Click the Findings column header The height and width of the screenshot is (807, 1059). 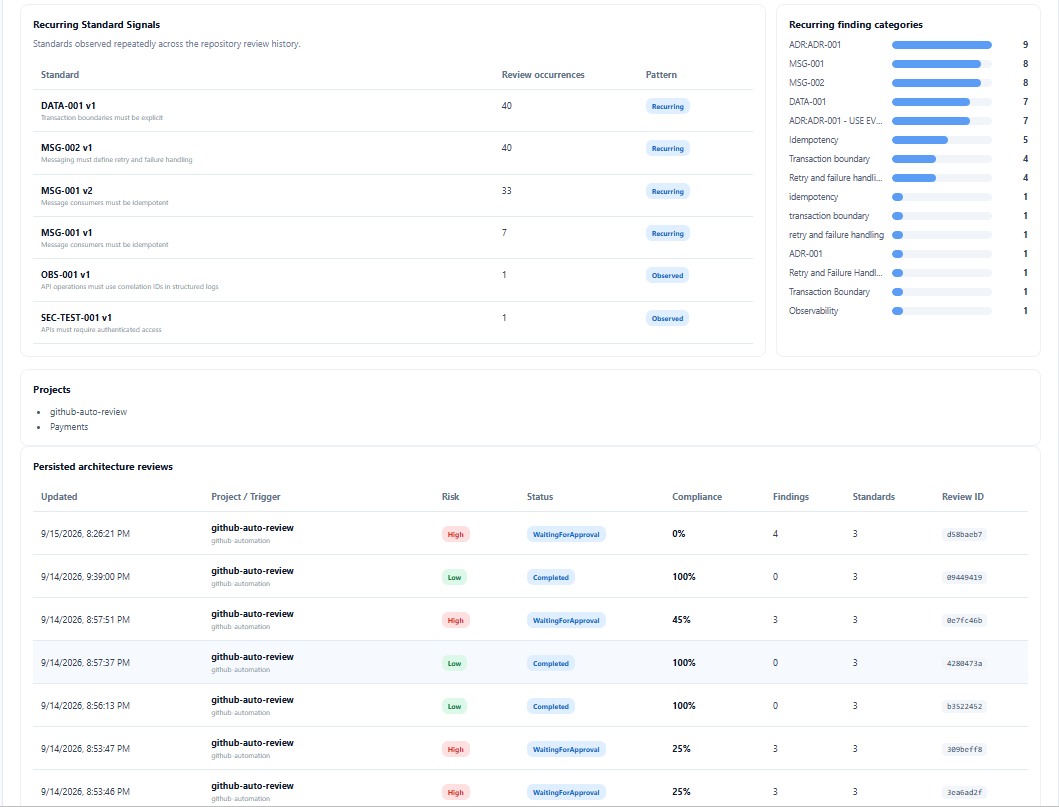(x=791, y=497)
